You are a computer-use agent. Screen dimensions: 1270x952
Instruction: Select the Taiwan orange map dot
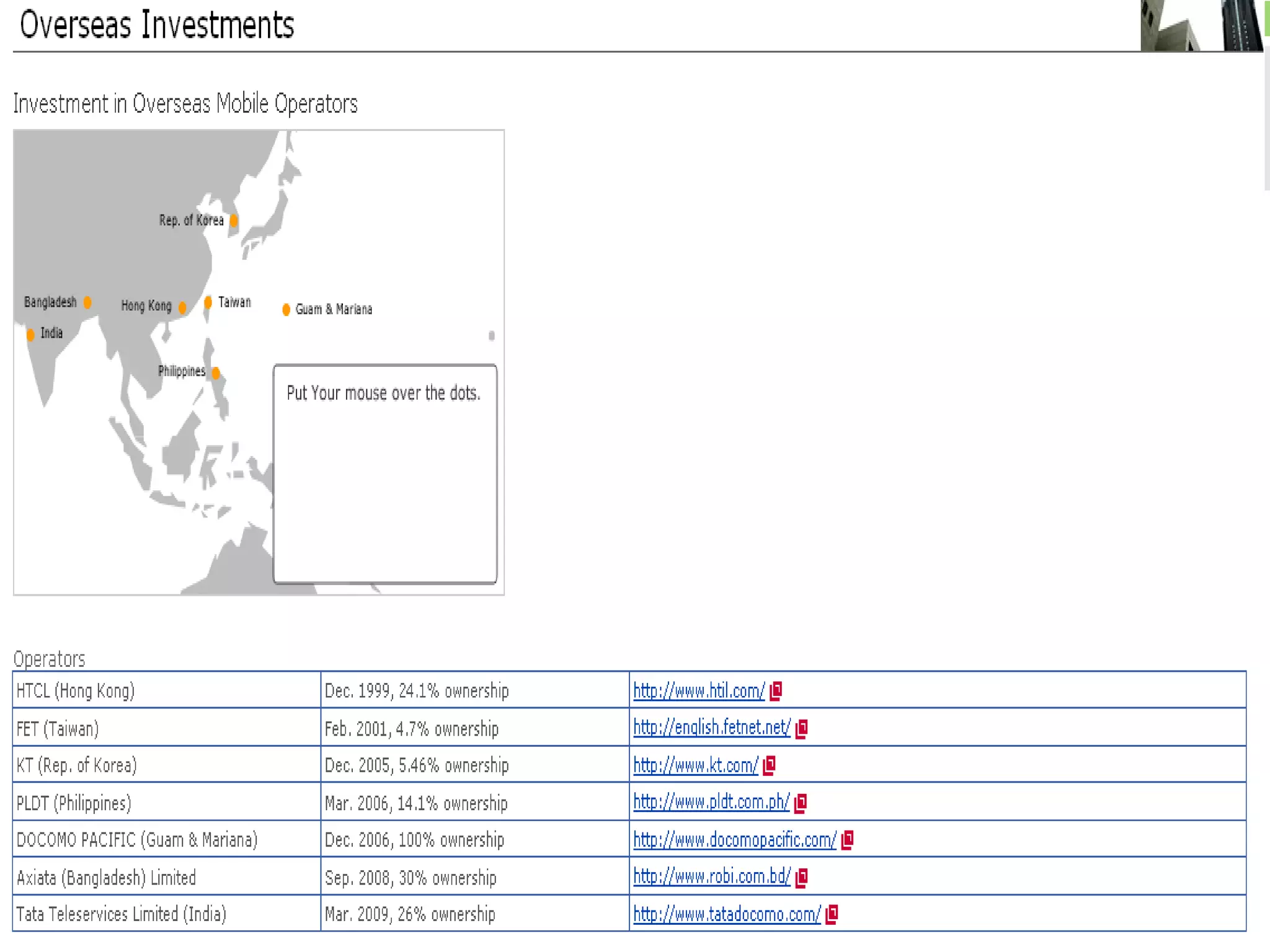208,302
